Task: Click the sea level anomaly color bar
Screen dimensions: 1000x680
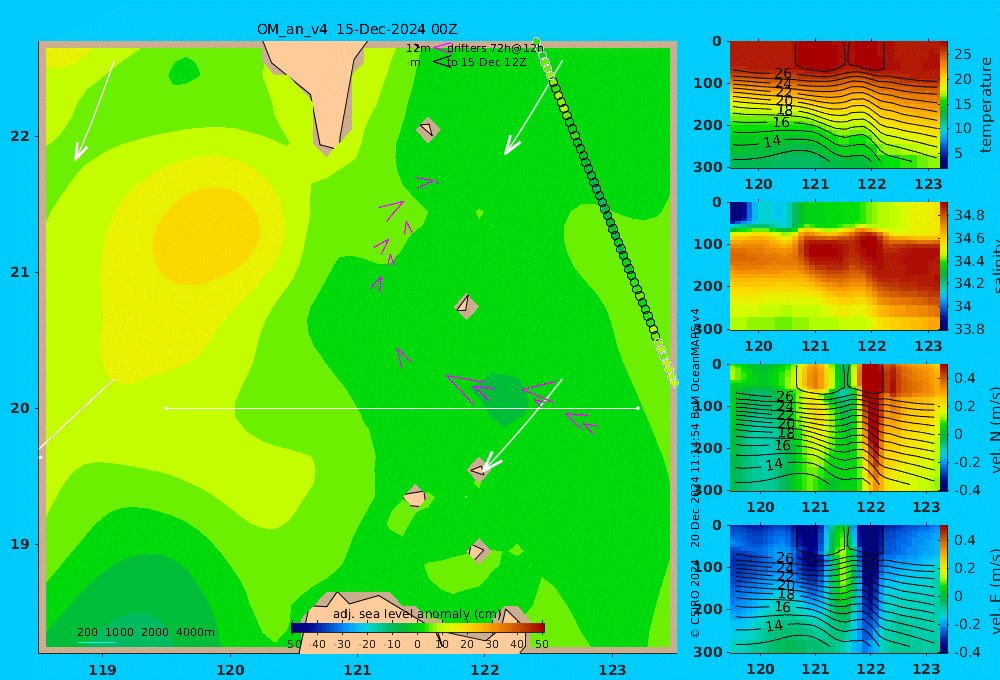Action: [418, 628]
